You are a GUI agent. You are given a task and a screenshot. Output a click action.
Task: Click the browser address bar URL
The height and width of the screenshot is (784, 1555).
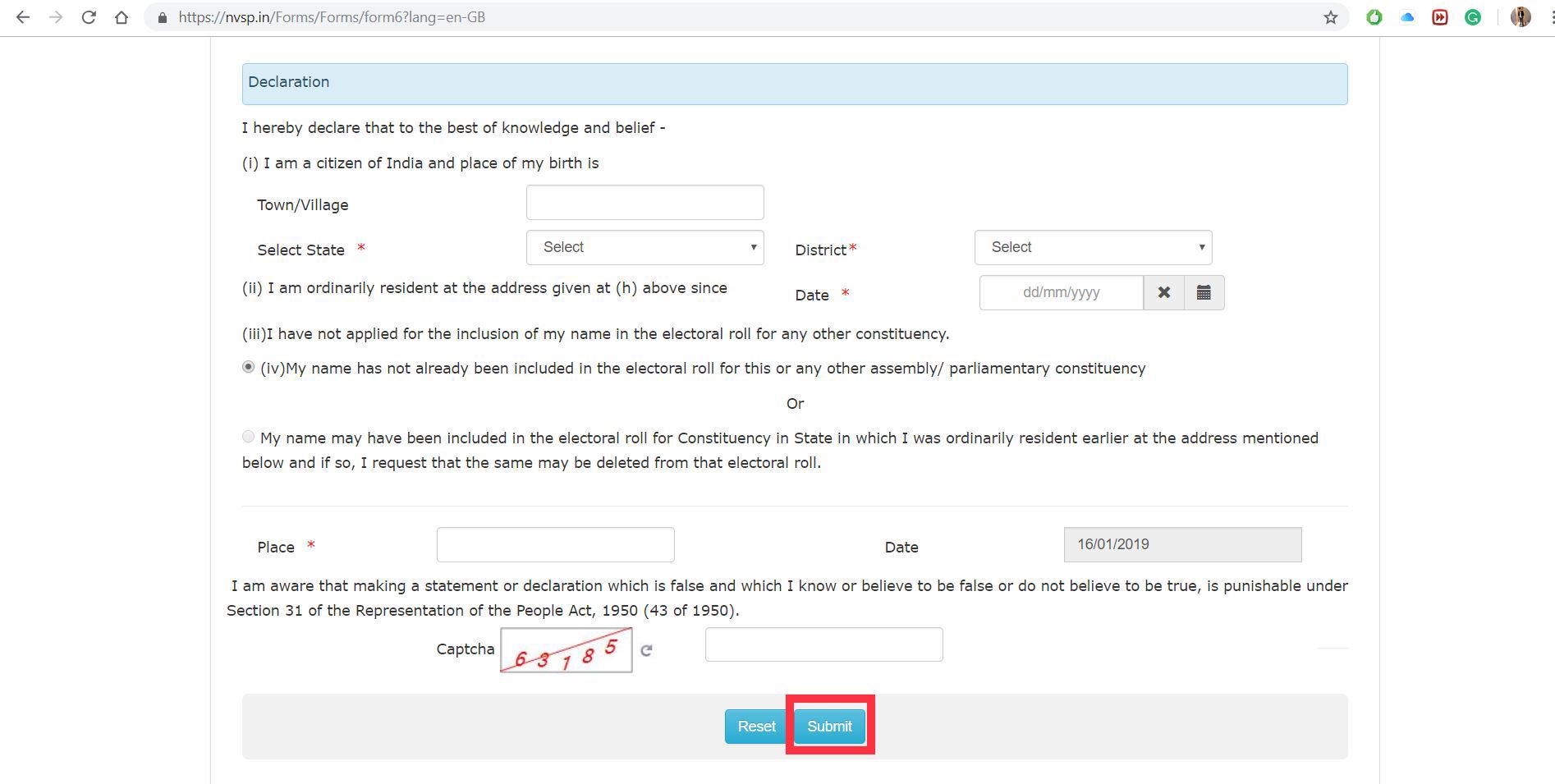332,17
